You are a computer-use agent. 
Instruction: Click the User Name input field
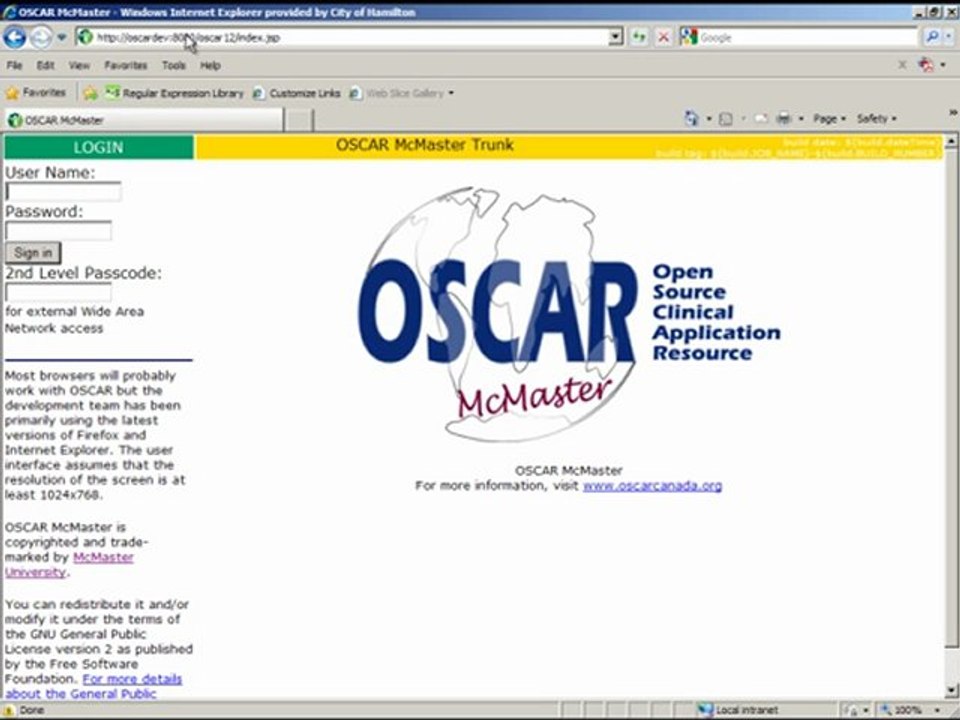pyautogui.click(x=63, y=192)
